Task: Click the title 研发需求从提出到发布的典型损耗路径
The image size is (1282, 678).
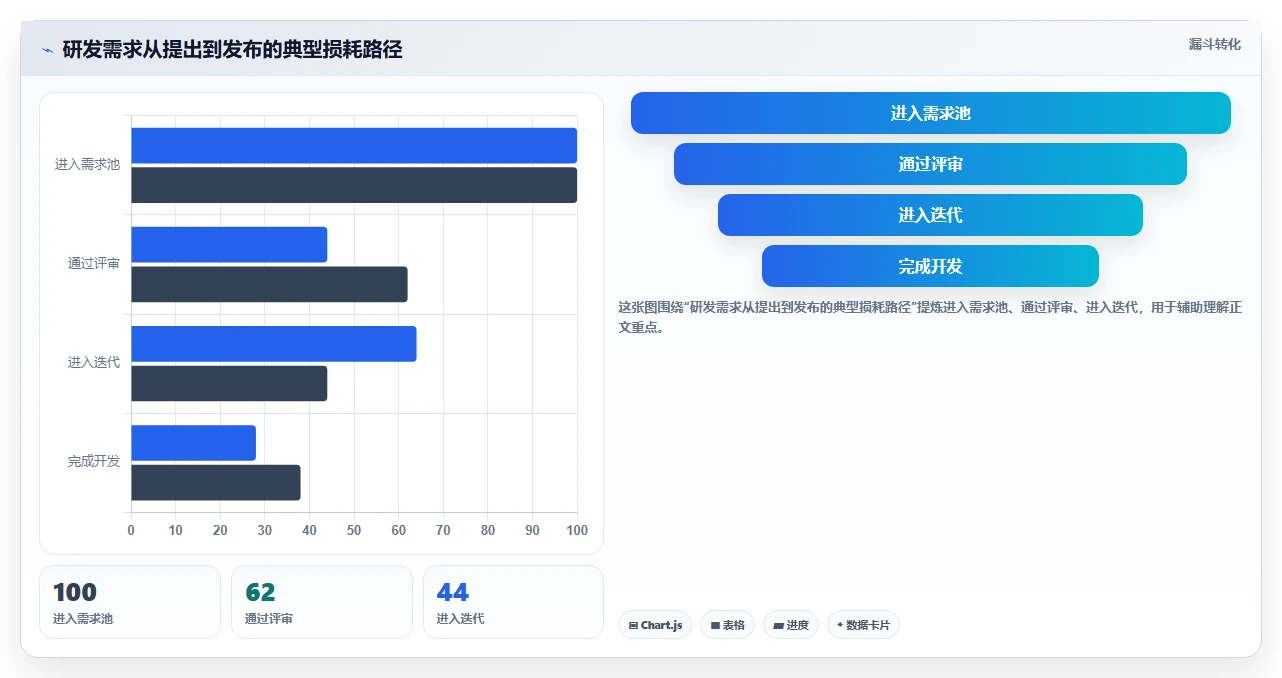Action: (232, 49)
